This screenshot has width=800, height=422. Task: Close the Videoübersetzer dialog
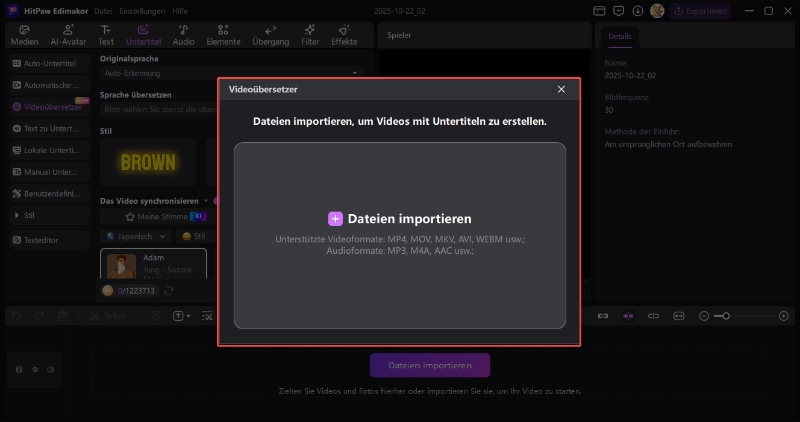pyautogui.click(x=561, y=89)
